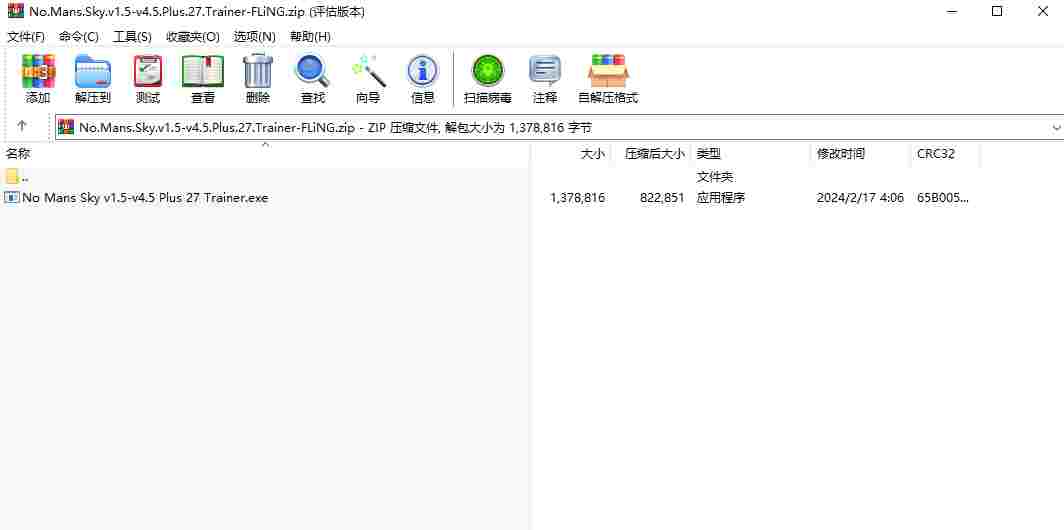Viewport: 1064px width, 530px height.
Task: Run the 测试 (Test) archive tool
Action: coord(148,71)
